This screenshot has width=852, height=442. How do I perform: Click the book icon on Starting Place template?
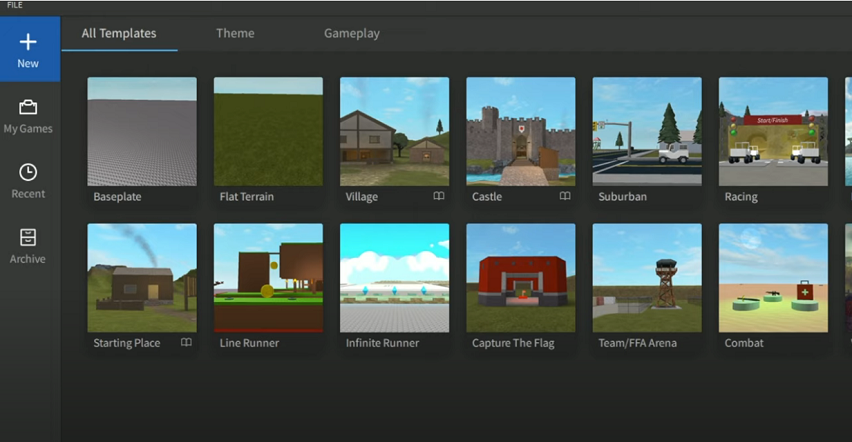[186, 342]
